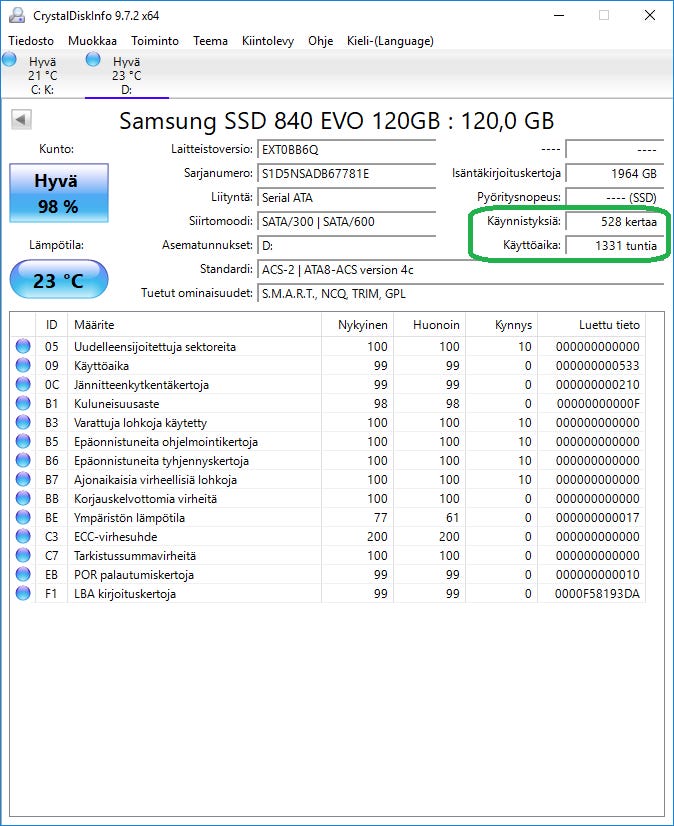Click blue status icon for attribute 0C
This screenshot has height=826, width=674.
coord(23,385)
